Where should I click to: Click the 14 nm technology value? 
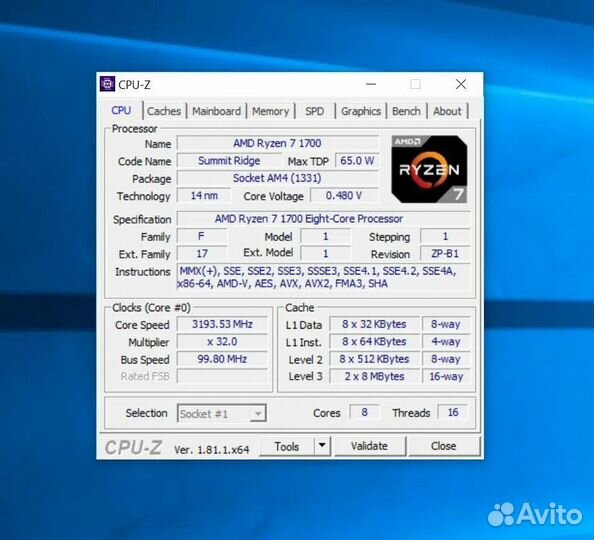204,196
